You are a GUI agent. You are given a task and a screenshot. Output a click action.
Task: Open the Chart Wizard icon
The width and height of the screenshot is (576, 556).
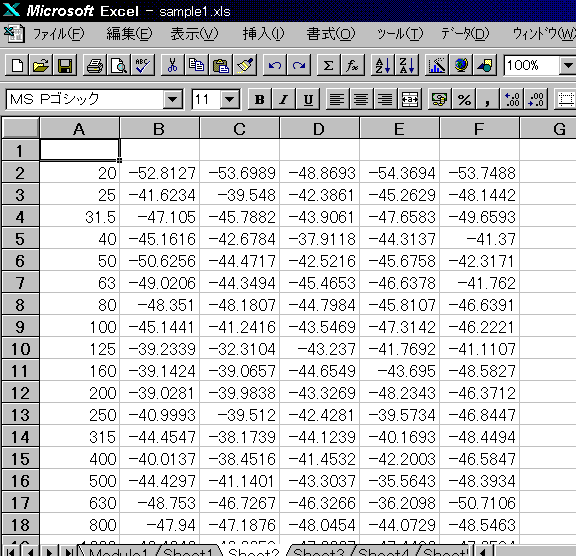(437, 66)
